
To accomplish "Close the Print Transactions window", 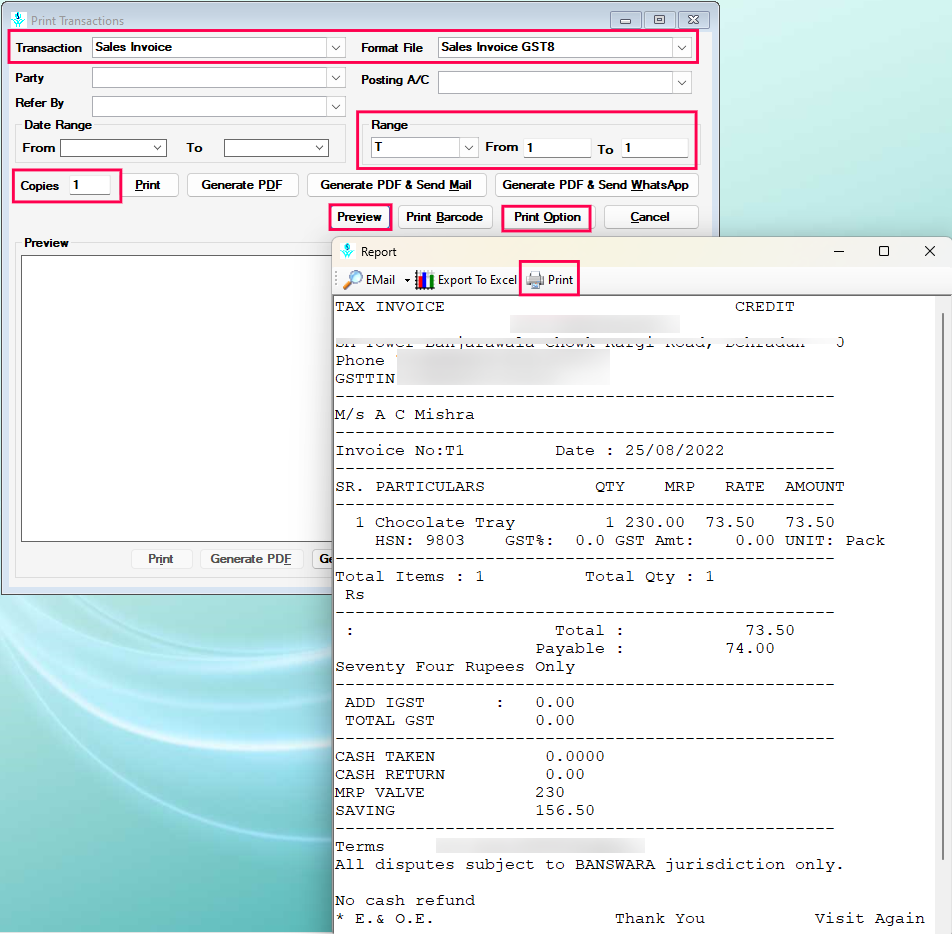I will pos(693,20).
